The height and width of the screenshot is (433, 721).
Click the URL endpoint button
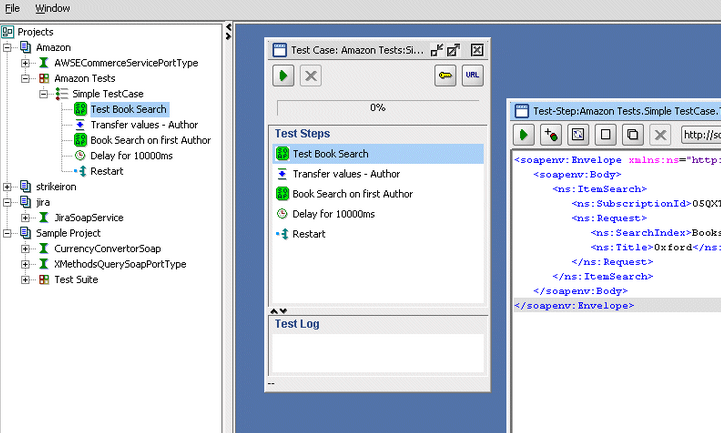(x=472, y=75)
